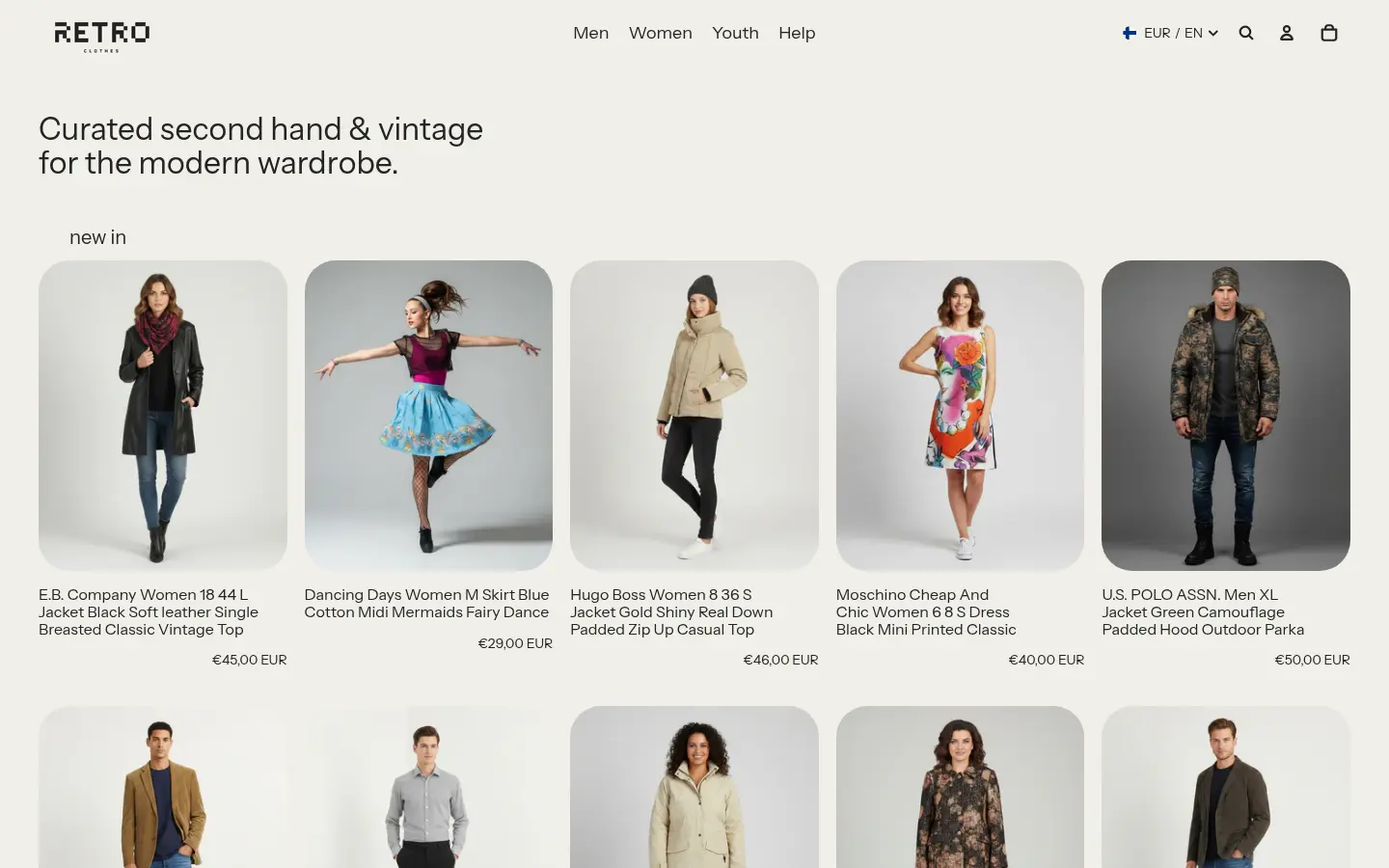View the camouflage parka product photo

click(x=1226, y=415)
